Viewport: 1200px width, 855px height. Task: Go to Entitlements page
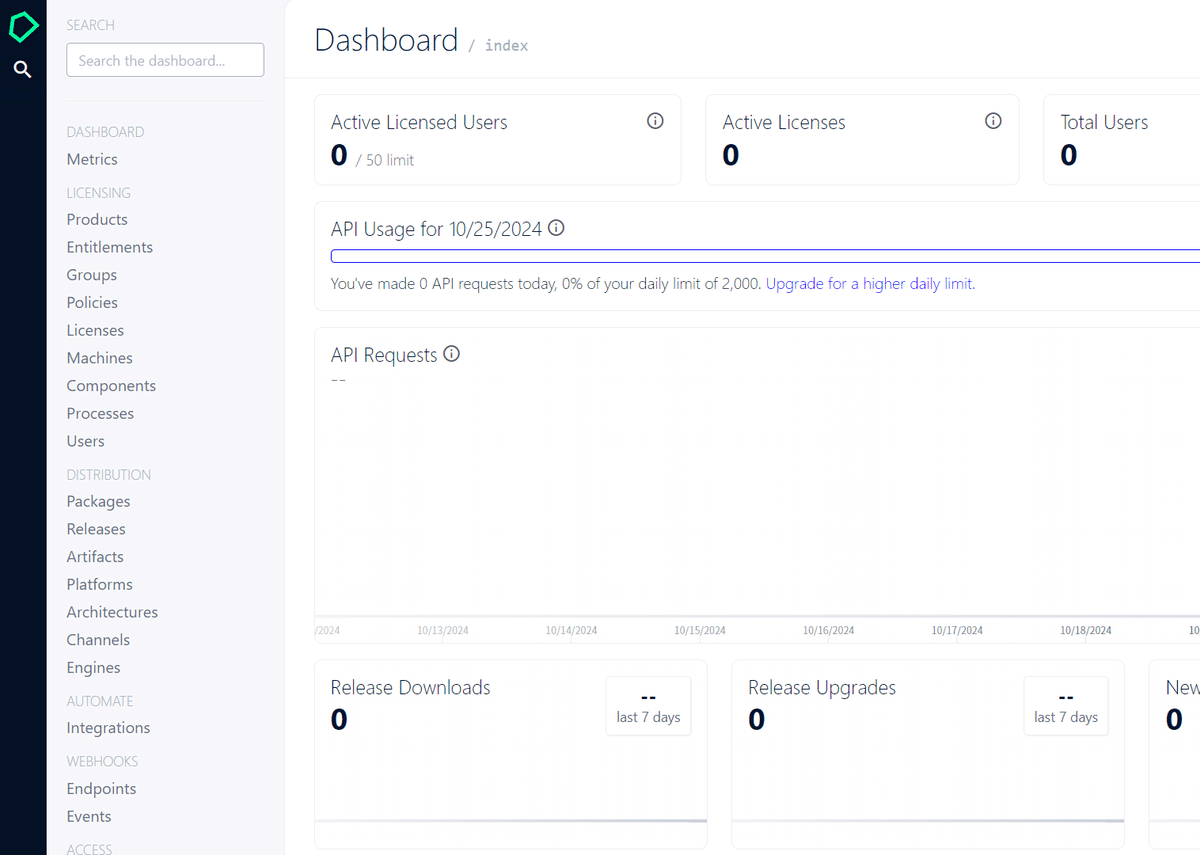tap(110, 247)
